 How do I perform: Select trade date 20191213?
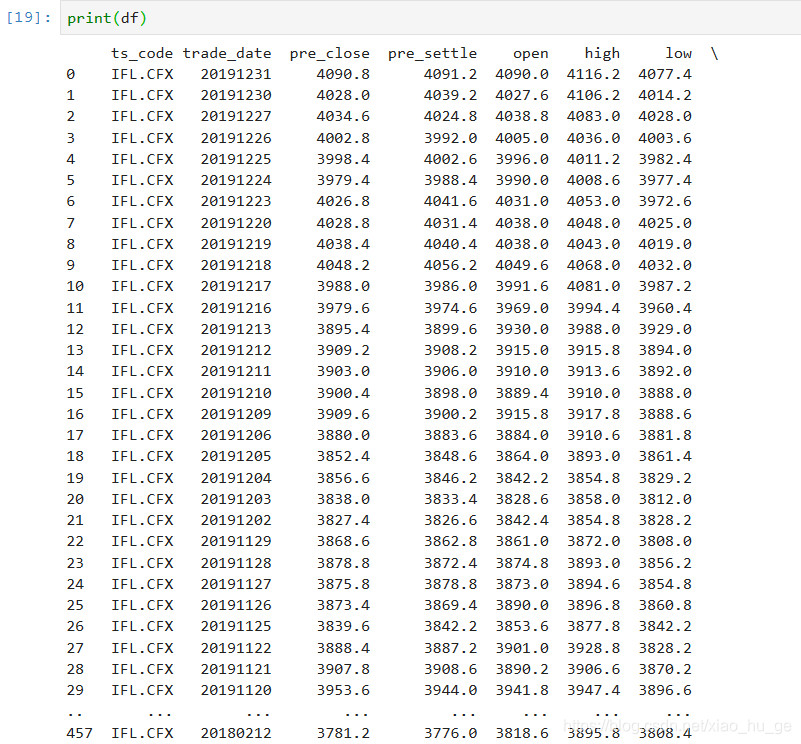pos(236,329)
